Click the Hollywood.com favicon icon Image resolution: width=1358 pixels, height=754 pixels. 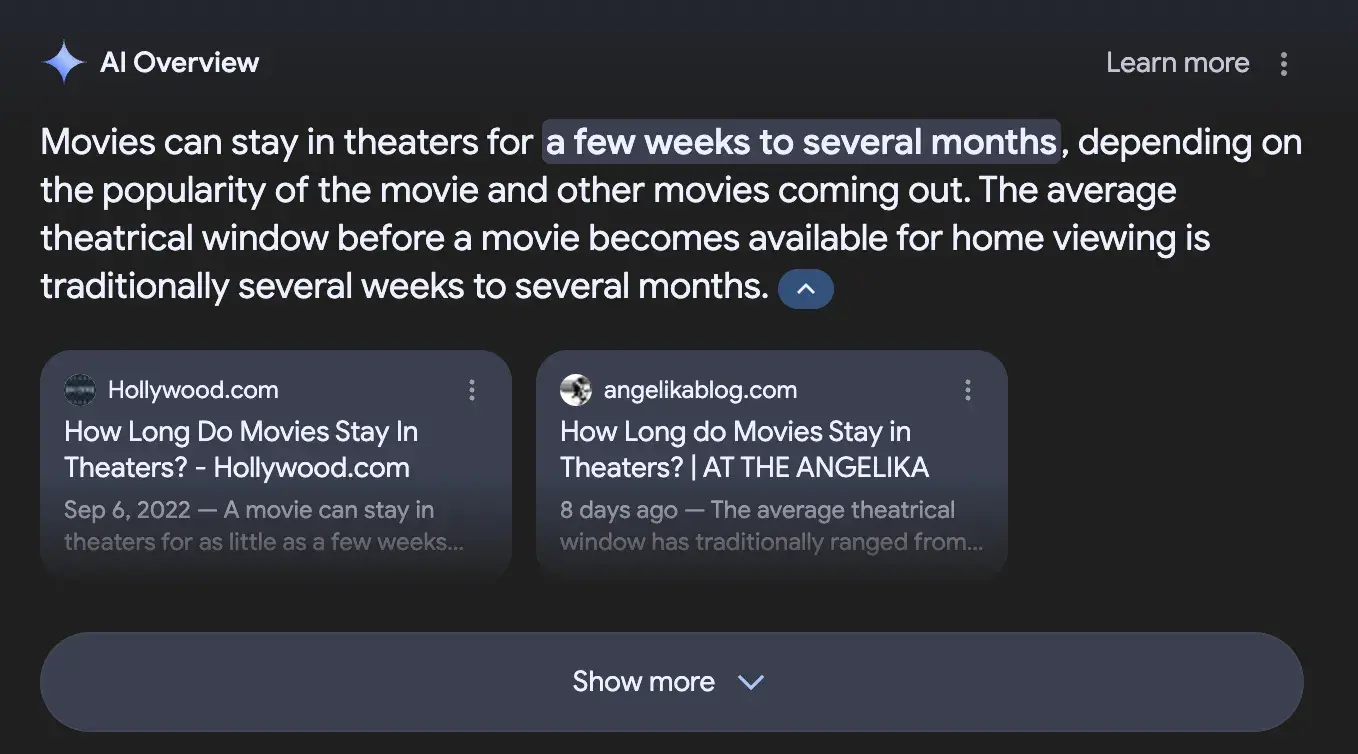coord(80,390)
